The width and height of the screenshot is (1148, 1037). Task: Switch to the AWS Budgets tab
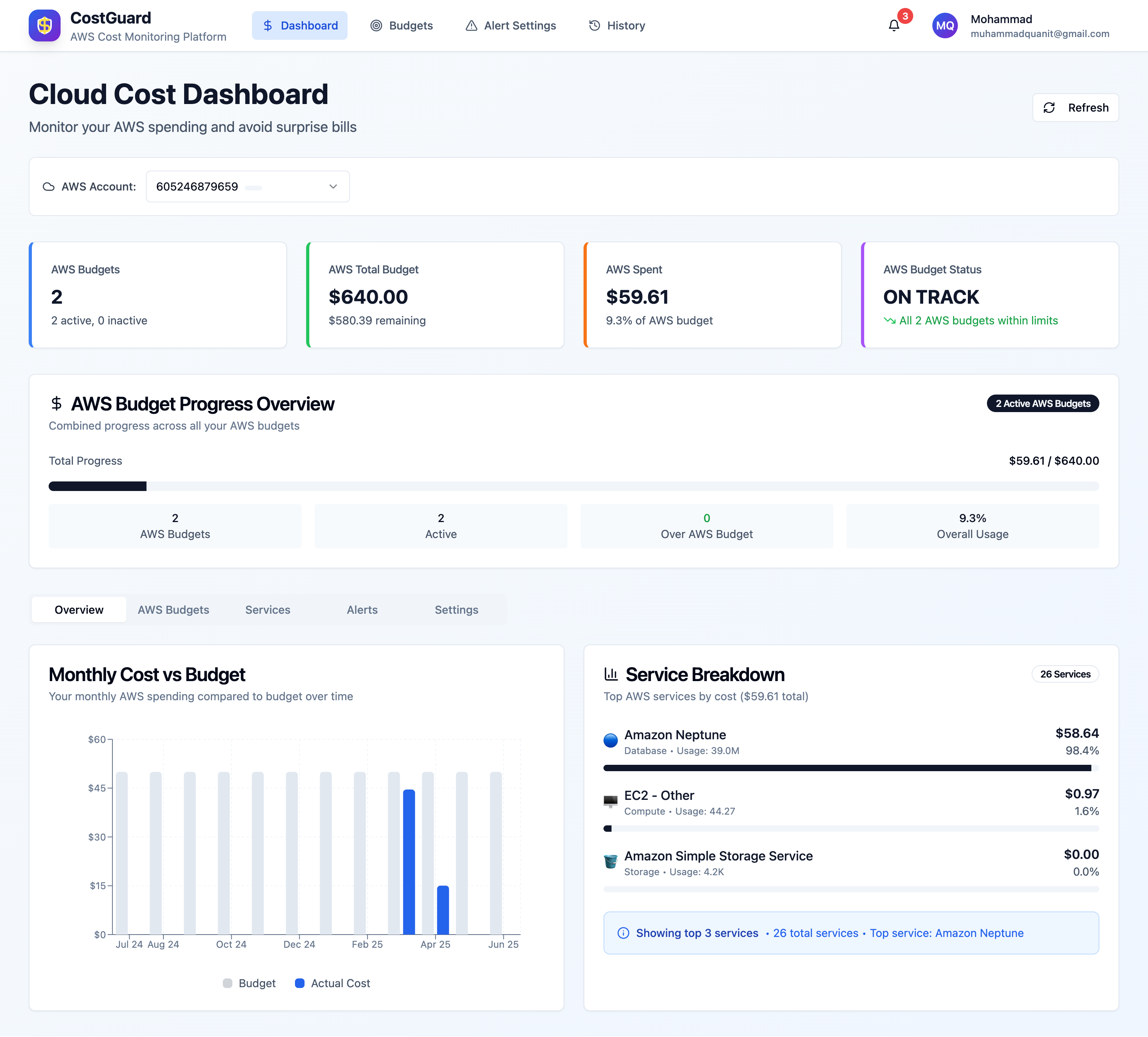[x=173, y=610]
